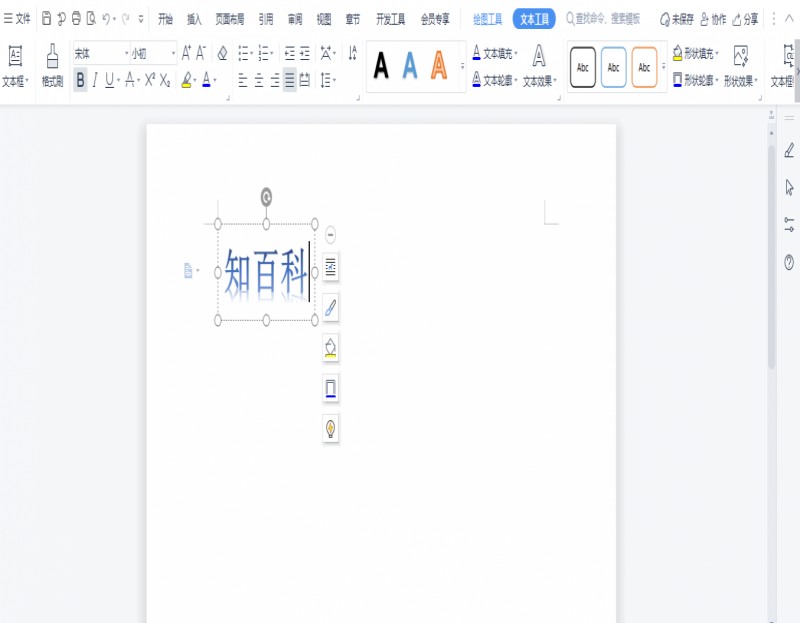
Task: Open layout options icon beside the text box
Action: (331, 267)
